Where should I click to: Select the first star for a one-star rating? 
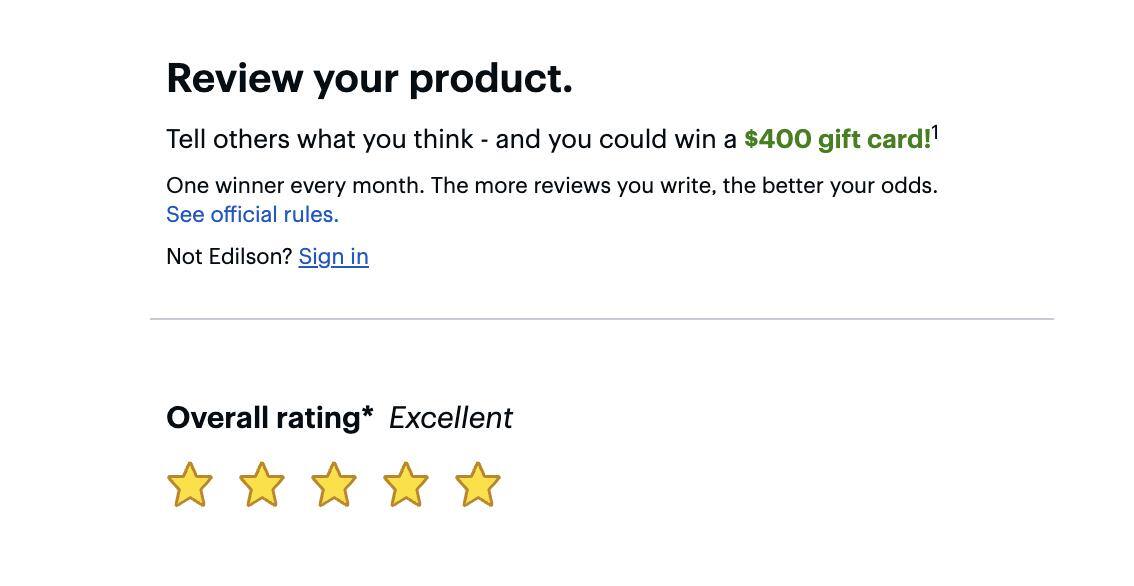click(189, 485)
